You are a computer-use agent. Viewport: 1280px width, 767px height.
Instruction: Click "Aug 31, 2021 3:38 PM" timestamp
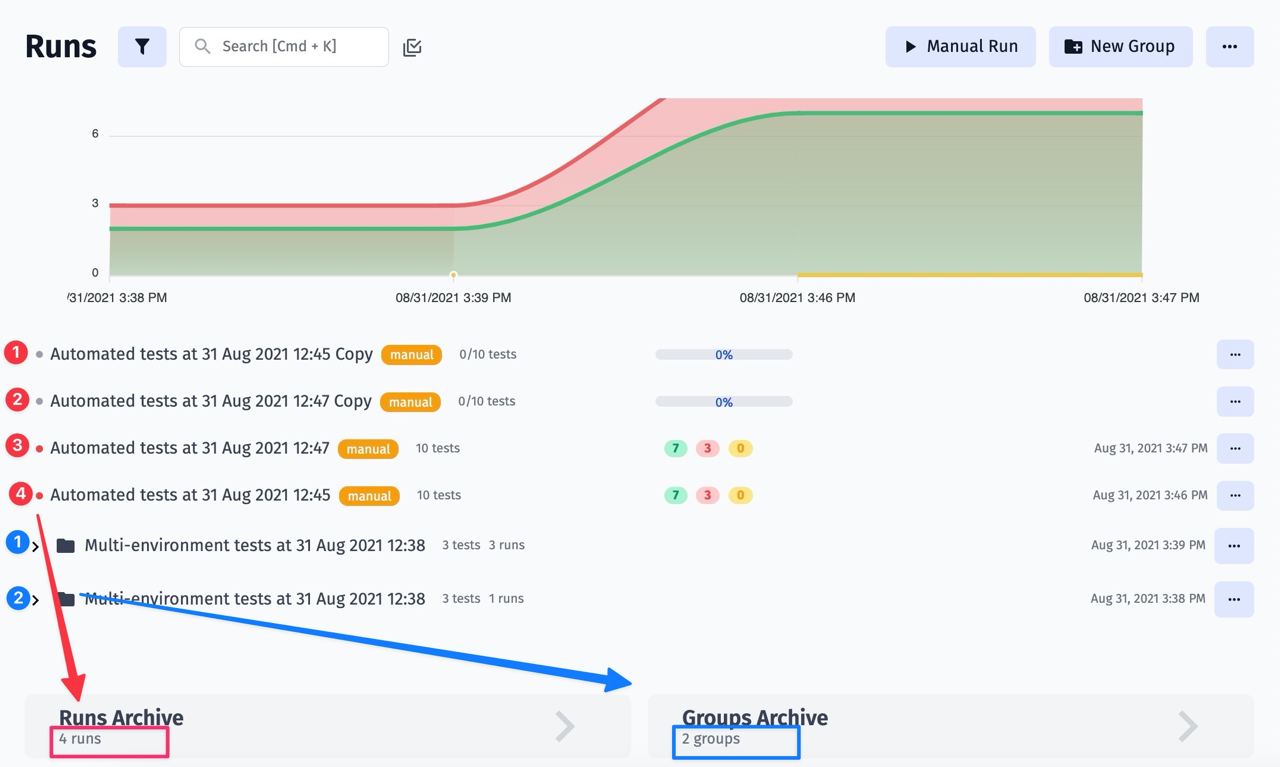click(1148, 599)
